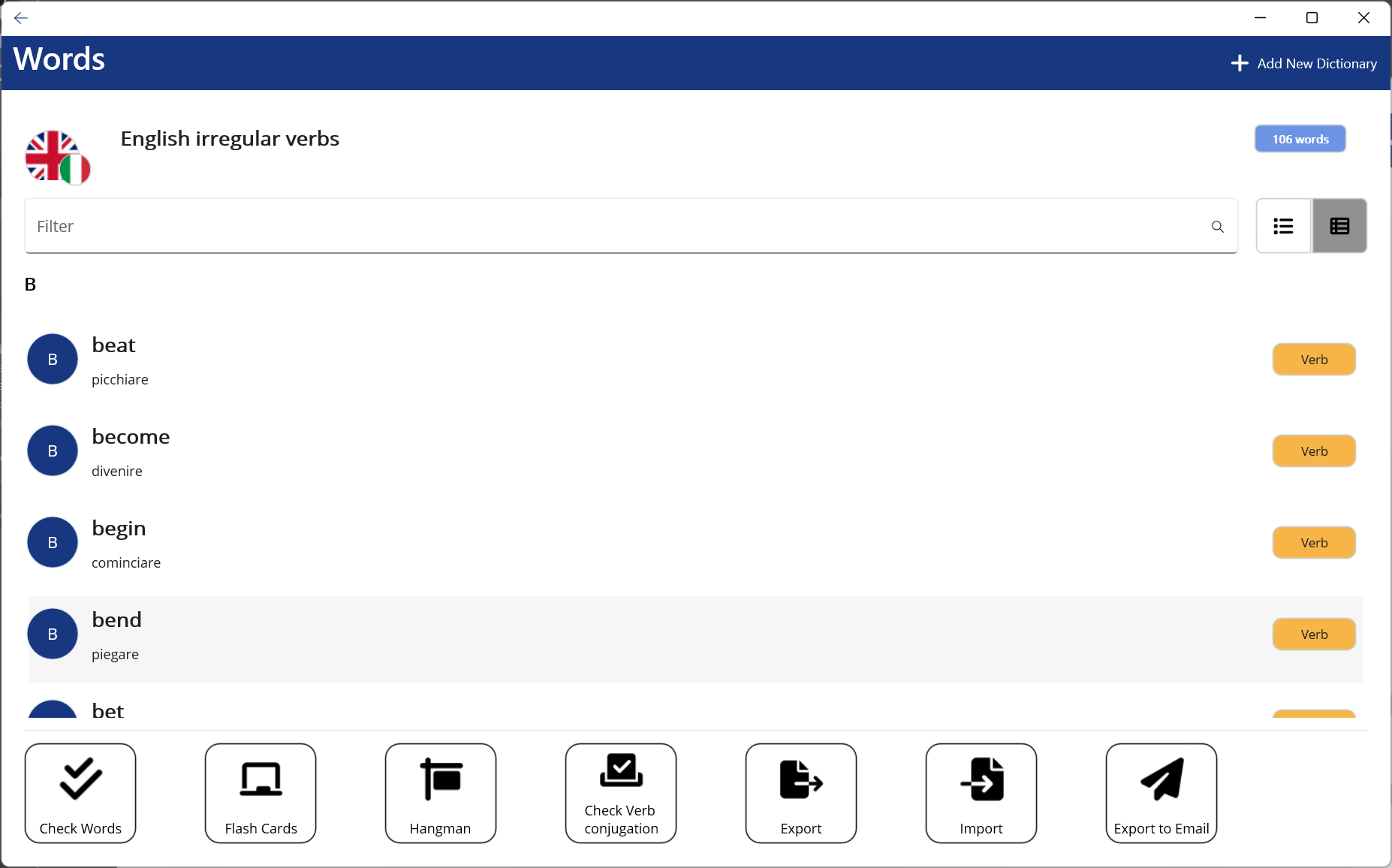Minimize the application window

point(1261,18)
